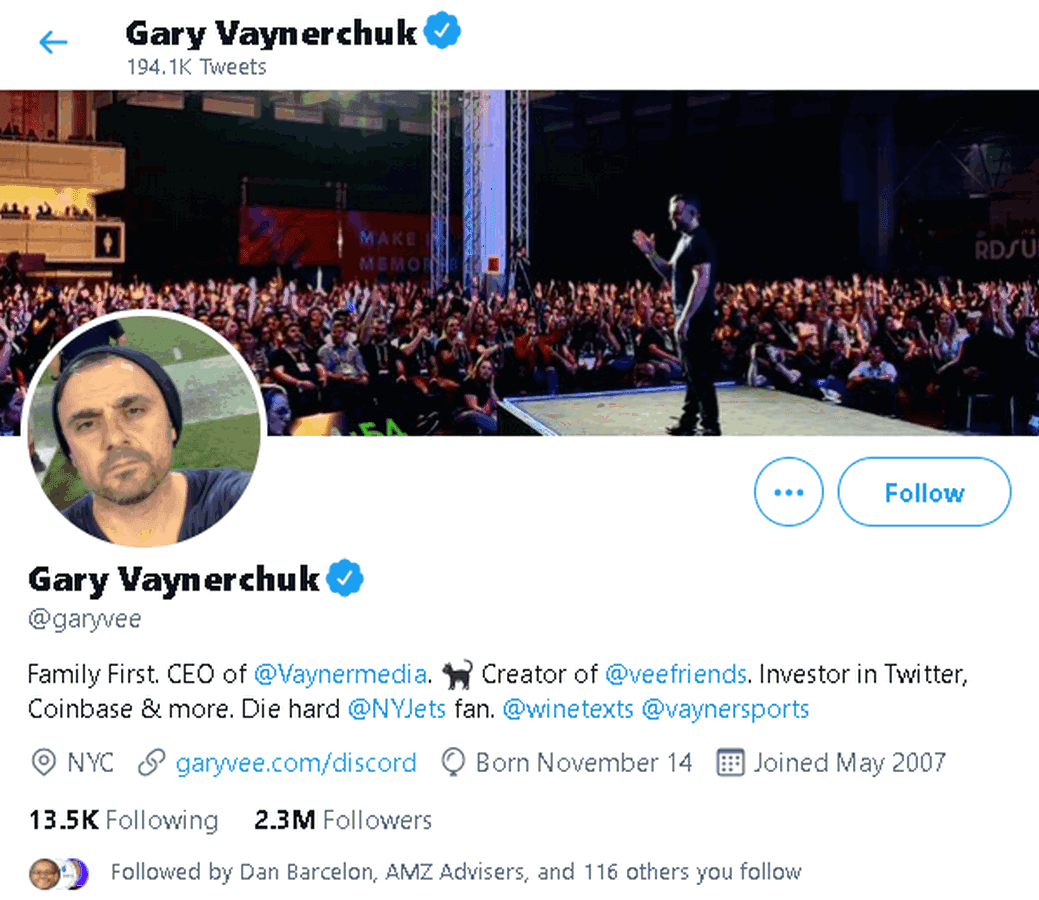Click the link chain icon before garyvee.com/discord
This screenshot has height=900, width=1039.
(150, 762)
